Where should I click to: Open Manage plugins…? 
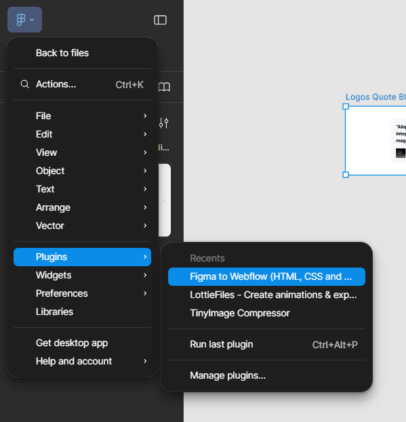click(x=267, y=376)
